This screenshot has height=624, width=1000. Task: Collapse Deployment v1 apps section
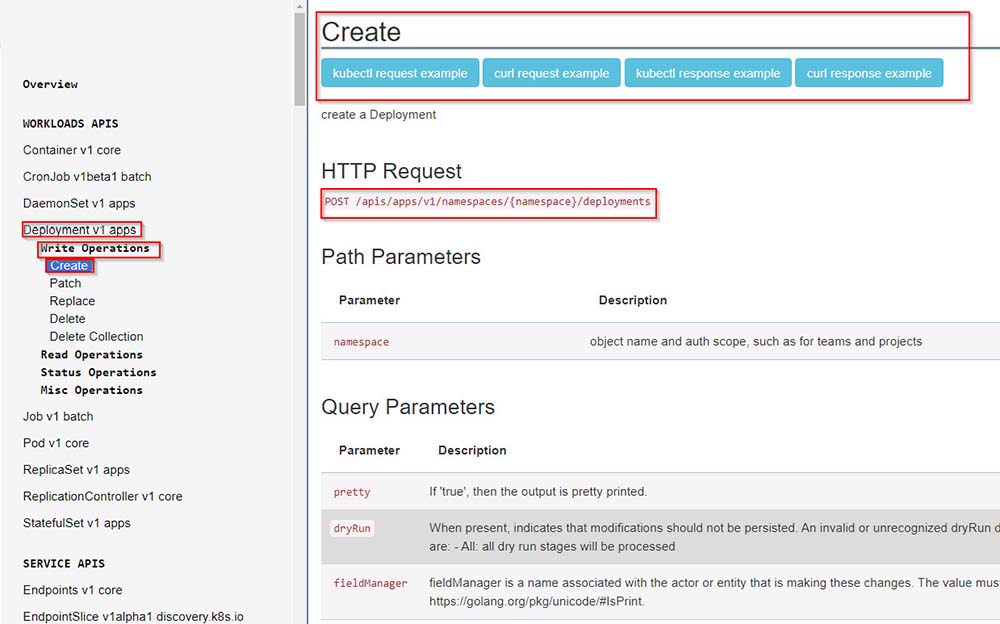click(x=80, y=230)
